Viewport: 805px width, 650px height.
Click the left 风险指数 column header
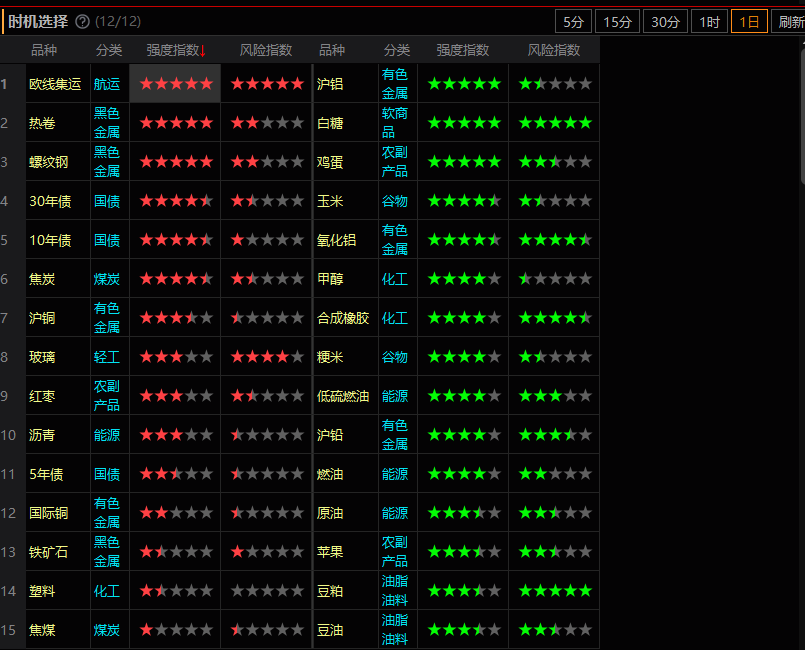[266, 50]
